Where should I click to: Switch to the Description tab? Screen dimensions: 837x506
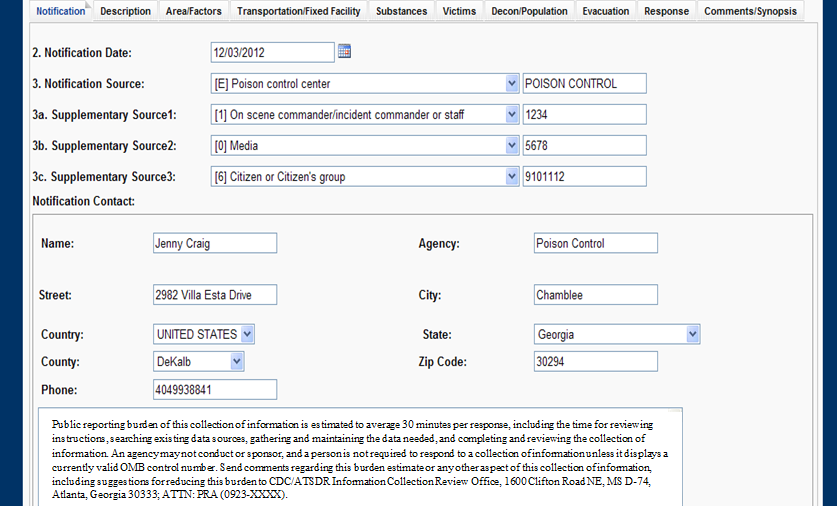(126, 11)
